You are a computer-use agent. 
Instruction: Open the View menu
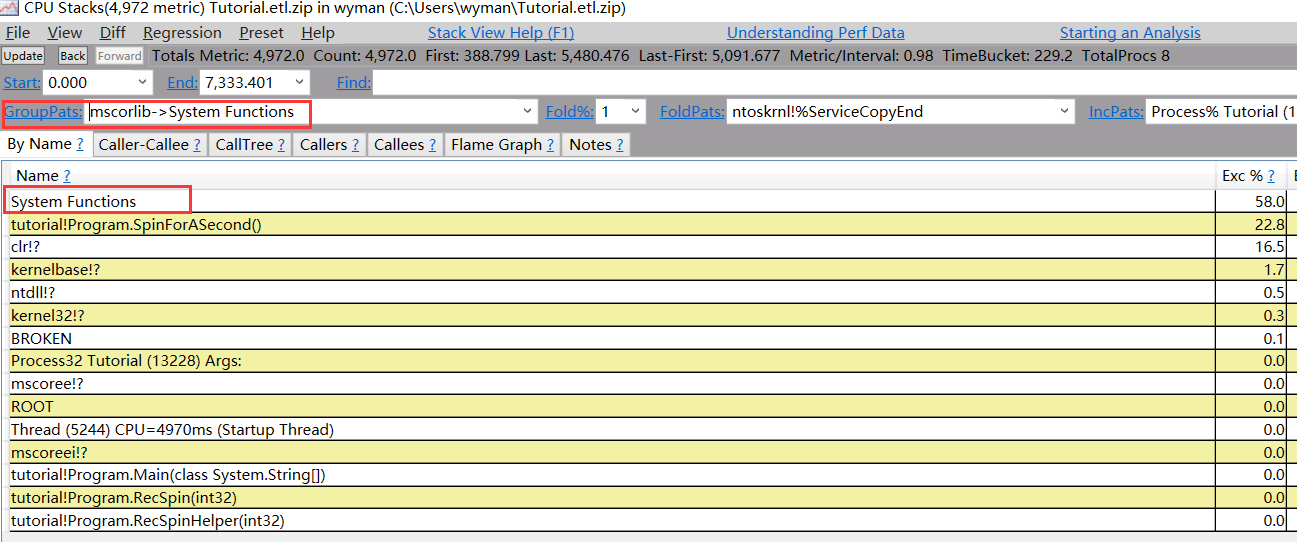65,33
